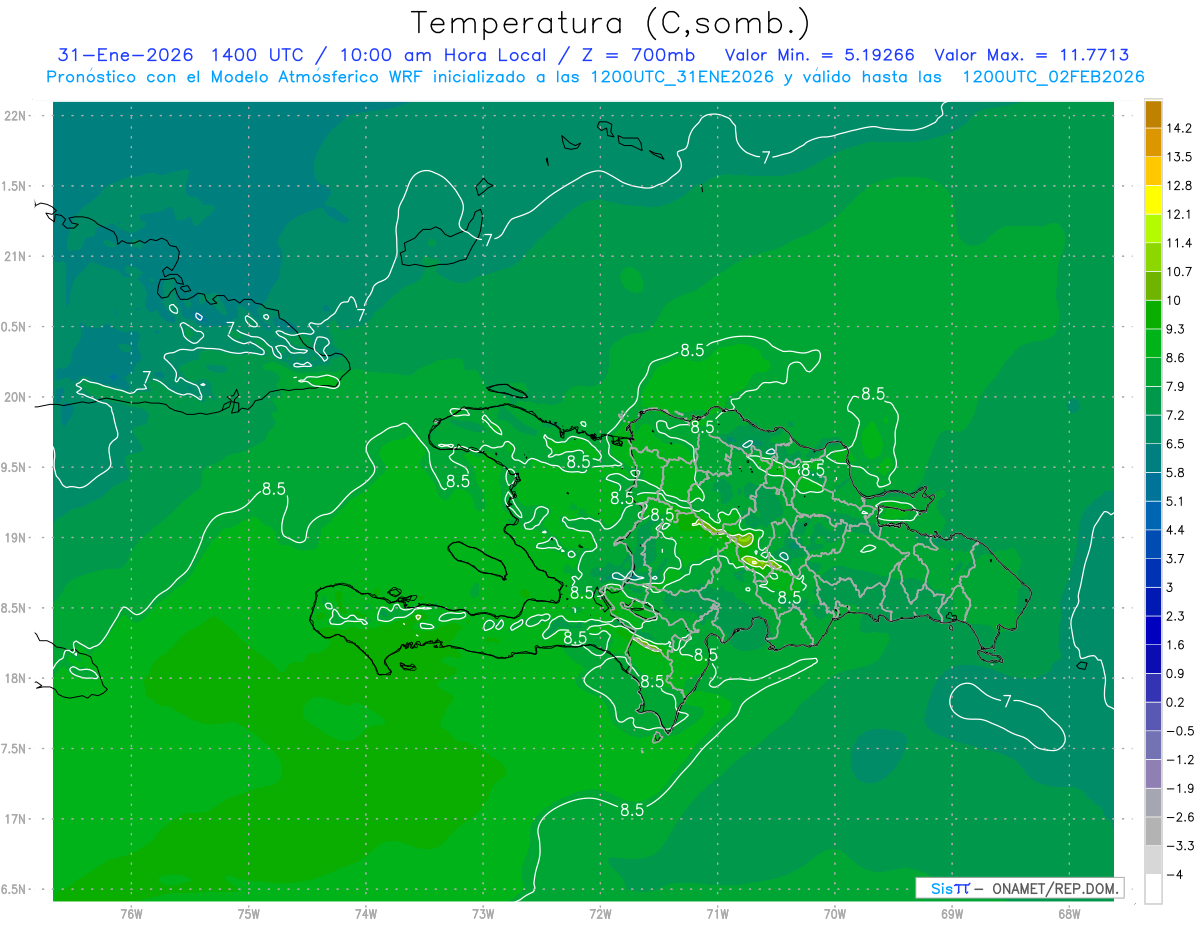Click the 'Valor Min. = 5.19266' readout
Screen dimensions: 1200x927
[x=820, y=55]
